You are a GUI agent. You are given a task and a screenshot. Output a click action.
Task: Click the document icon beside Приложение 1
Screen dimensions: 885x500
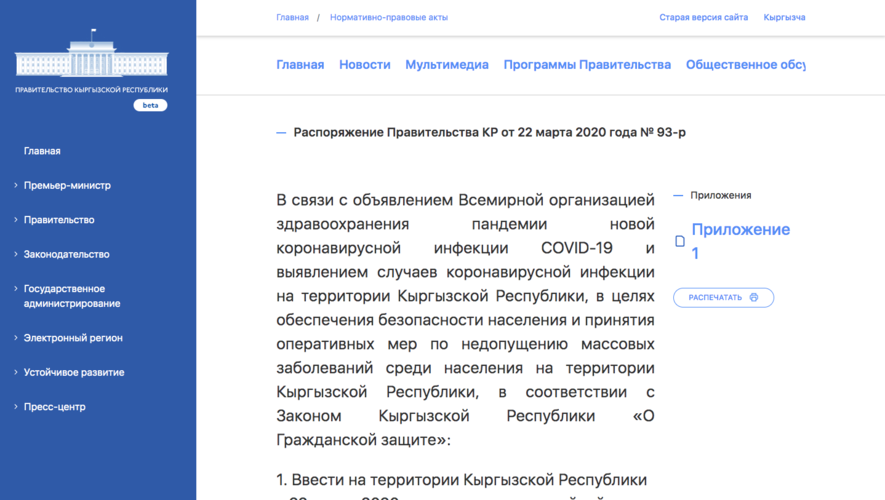pyautogui.click(x=680, y=241)
